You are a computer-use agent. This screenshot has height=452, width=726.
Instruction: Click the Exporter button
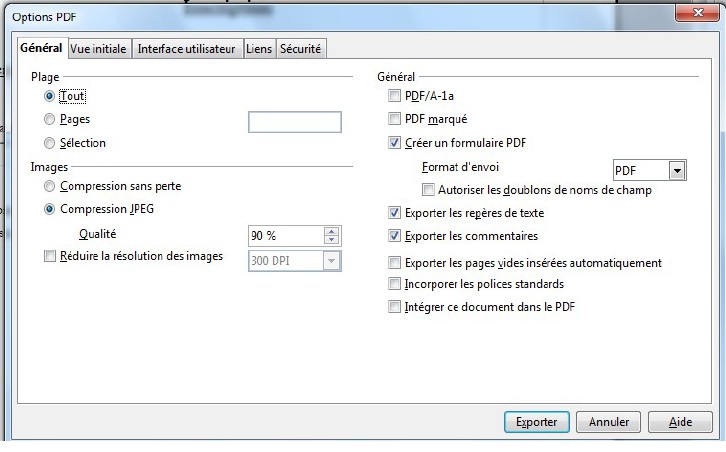point(536,422)
